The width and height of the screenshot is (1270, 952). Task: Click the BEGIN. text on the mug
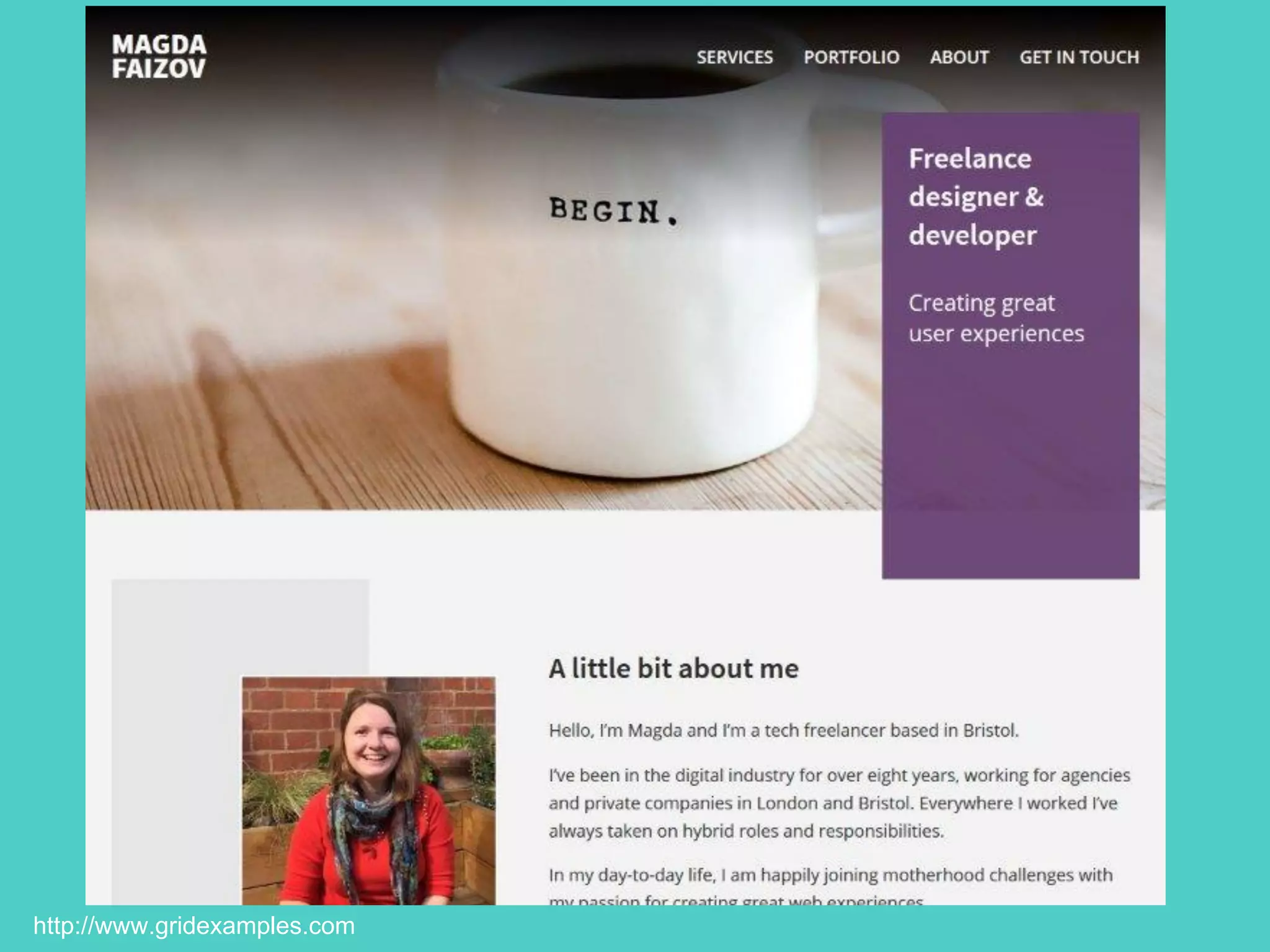pos(614,211)
